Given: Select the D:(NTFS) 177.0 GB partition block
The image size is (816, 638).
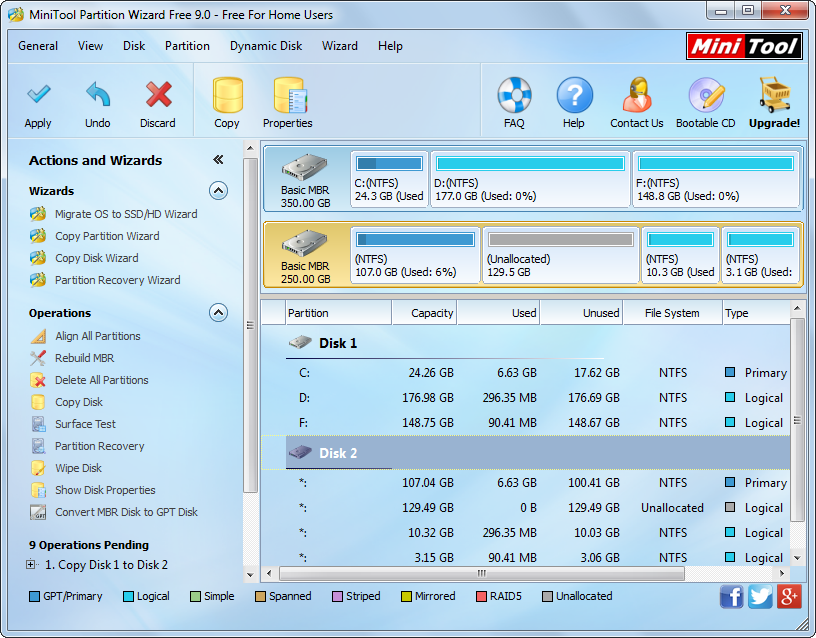Looking at the screenshot, I should 530,180.
